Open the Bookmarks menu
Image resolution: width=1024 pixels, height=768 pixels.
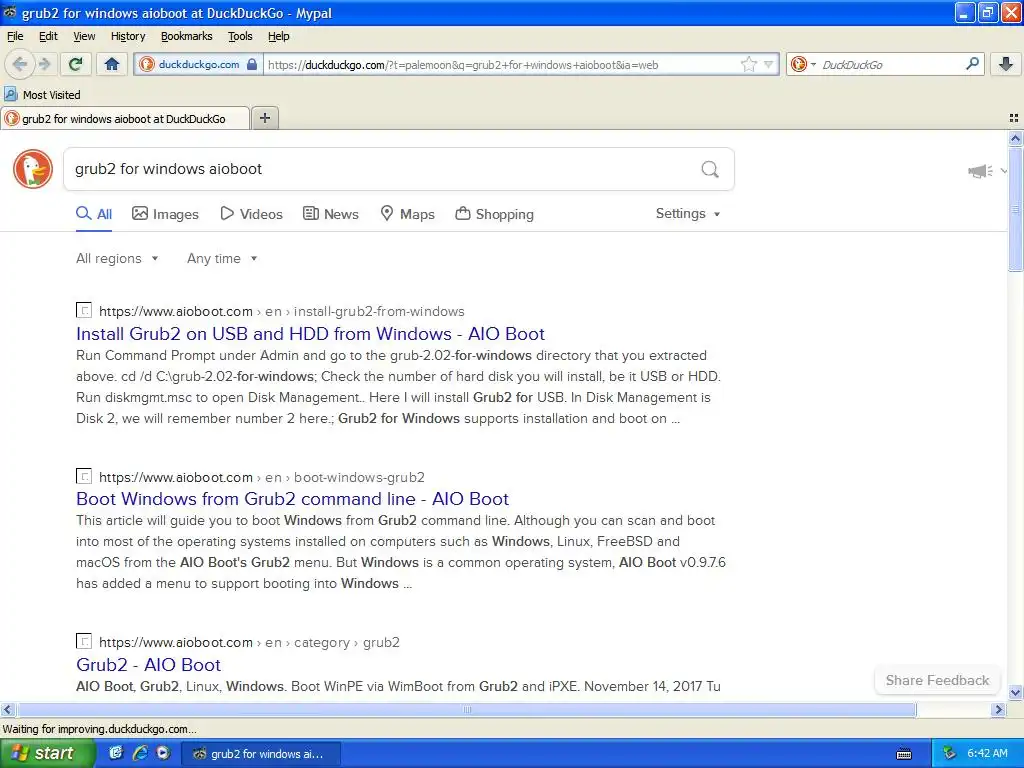point(187,37)
